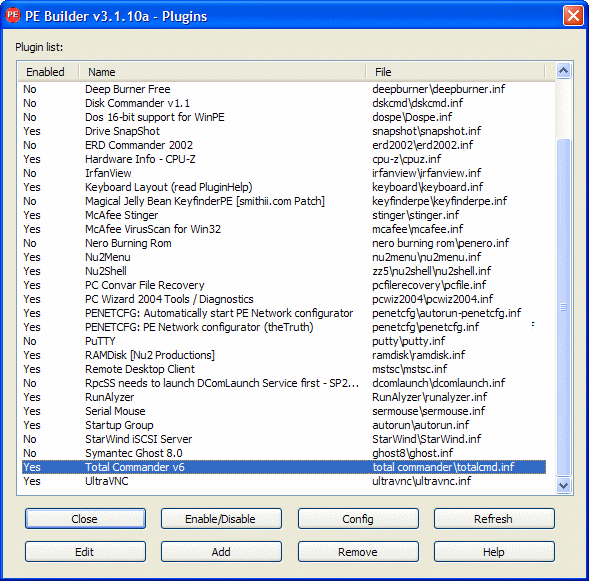The image size is (589, 581).
Task: Select the McAfee Stinger plugin
Action: pyautogui.click(x=284, y=215)
